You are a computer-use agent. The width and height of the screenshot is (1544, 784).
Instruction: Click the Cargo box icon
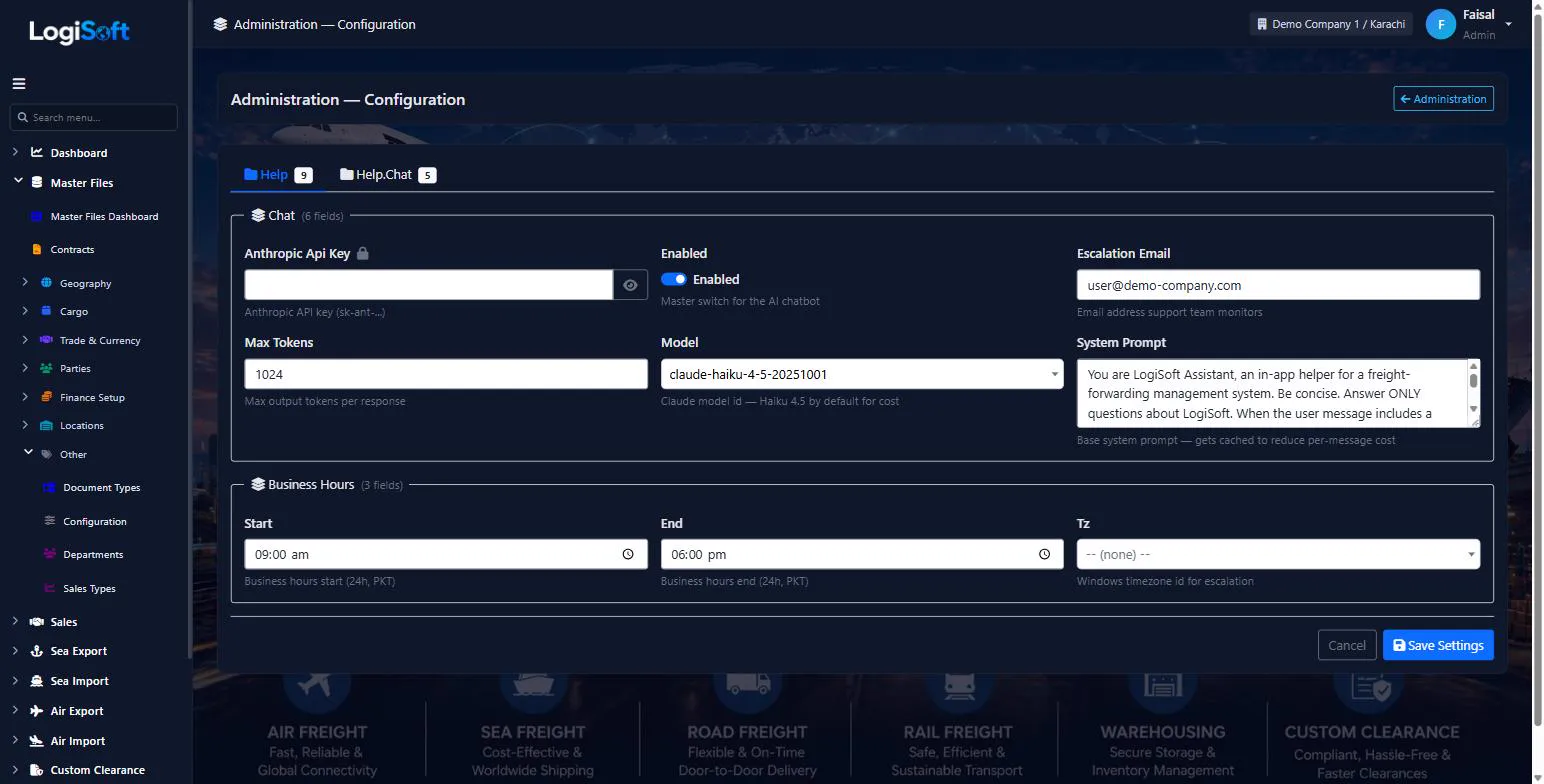(46, 311)
